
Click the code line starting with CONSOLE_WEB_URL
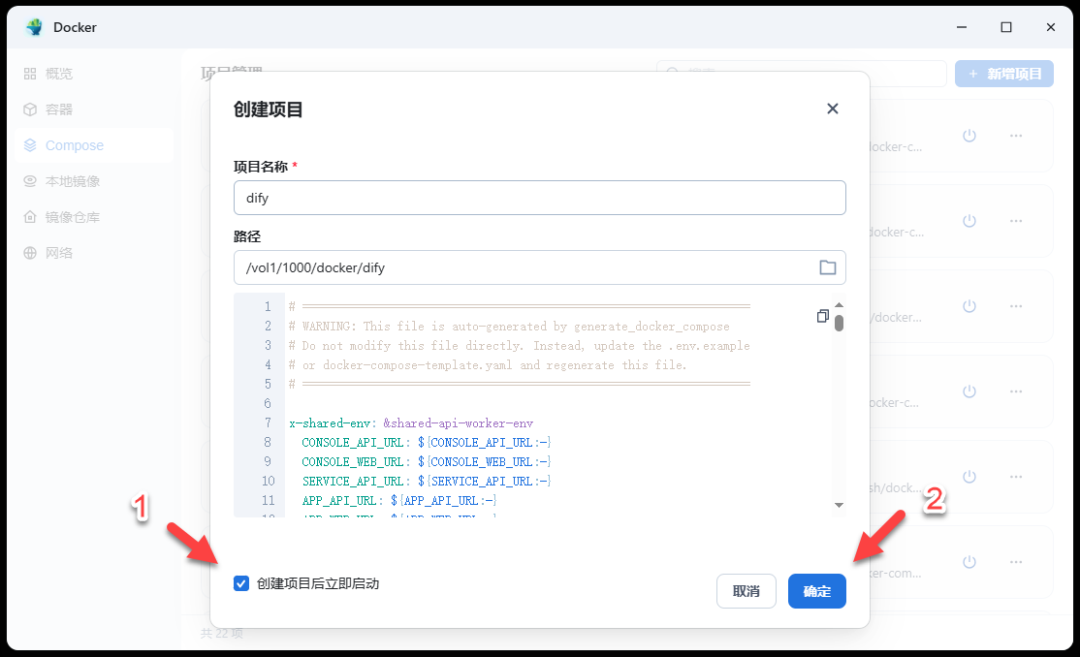point(426,461)
